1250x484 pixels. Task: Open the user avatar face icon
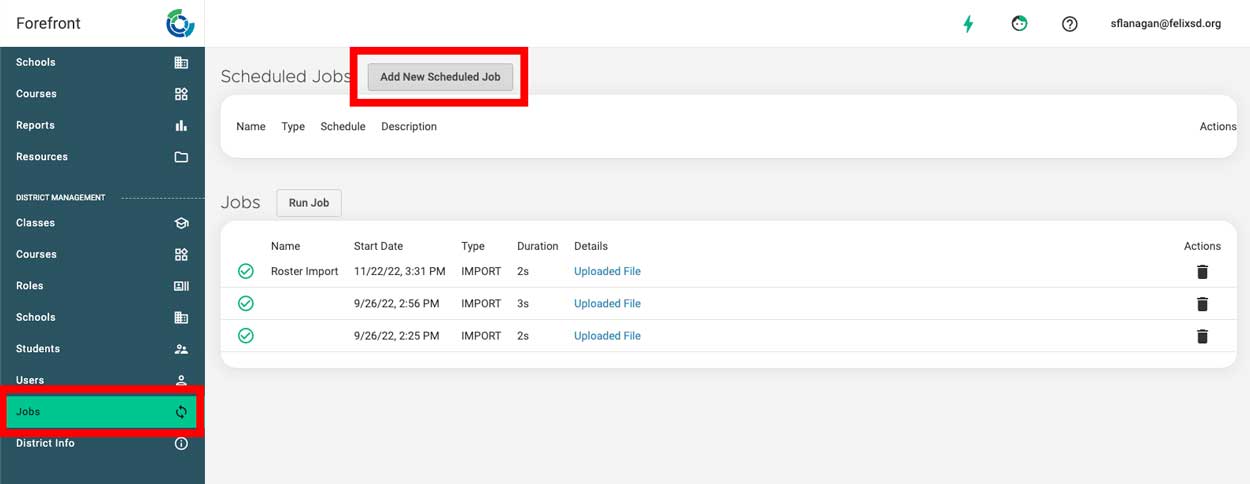coord(1019,24)
